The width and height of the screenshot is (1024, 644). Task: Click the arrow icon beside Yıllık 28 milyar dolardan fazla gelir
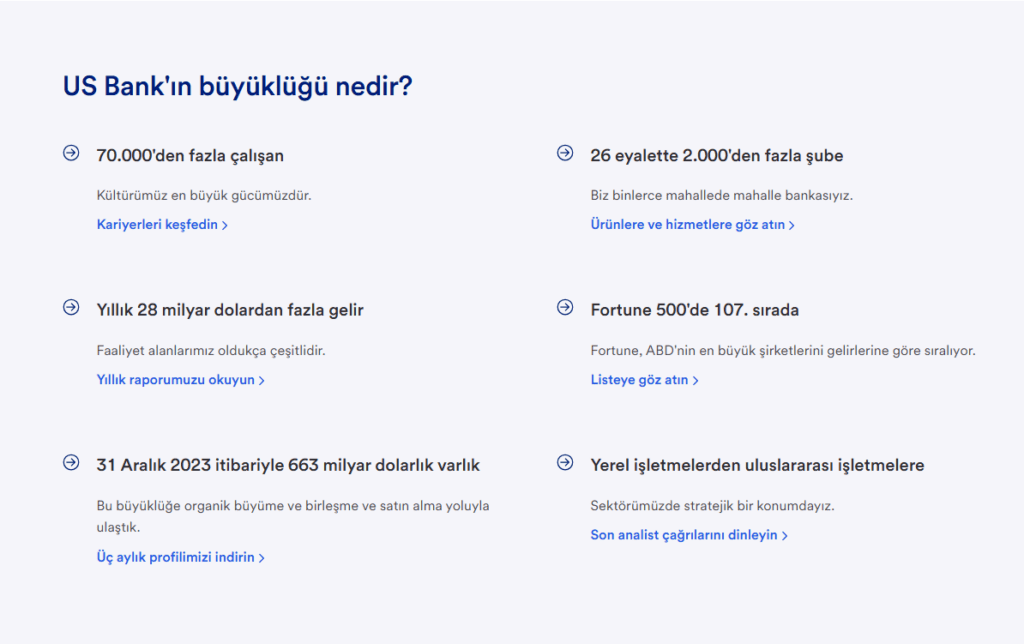click(71, 307)
